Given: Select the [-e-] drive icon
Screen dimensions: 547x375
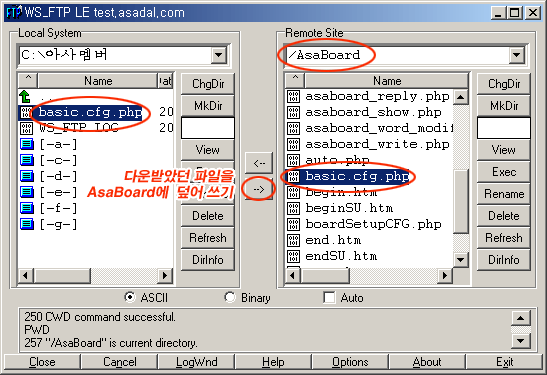Looking at the screenshot, I should coord(27,192).
